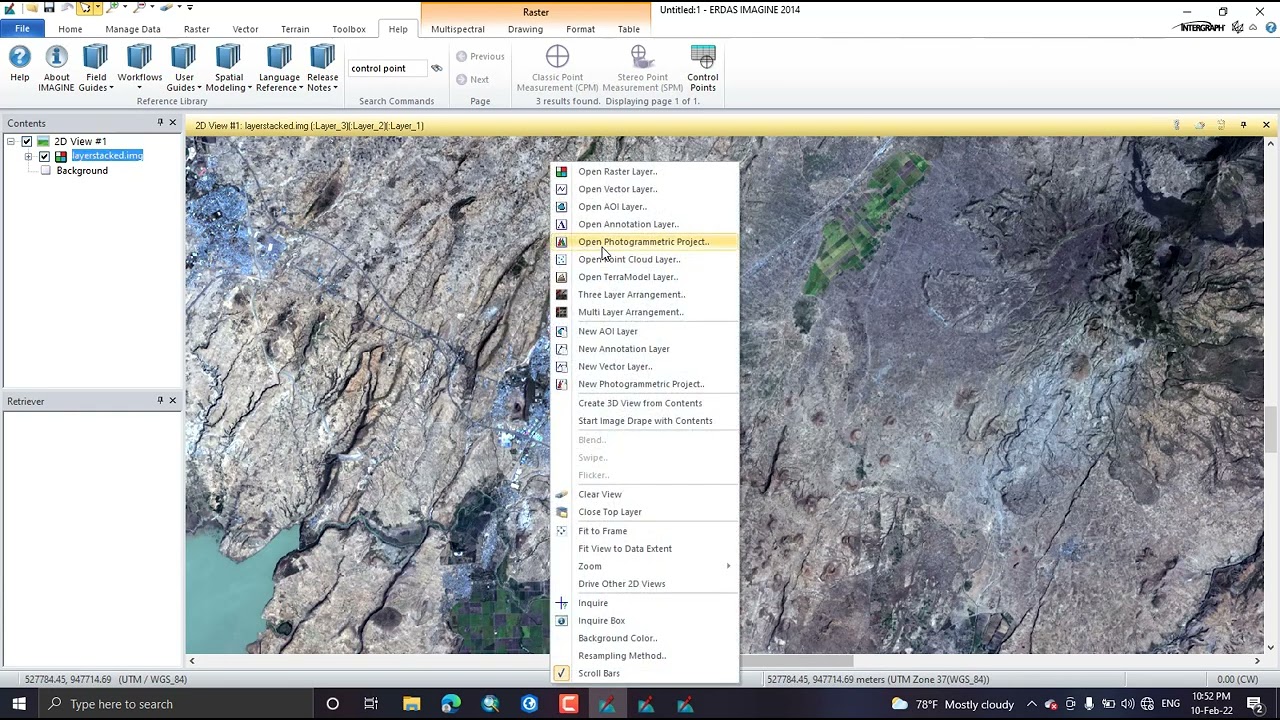The image size is (1280, 720).
Task: Expand the Workflows reference dropdown
Action: click(x=139, y=66)
